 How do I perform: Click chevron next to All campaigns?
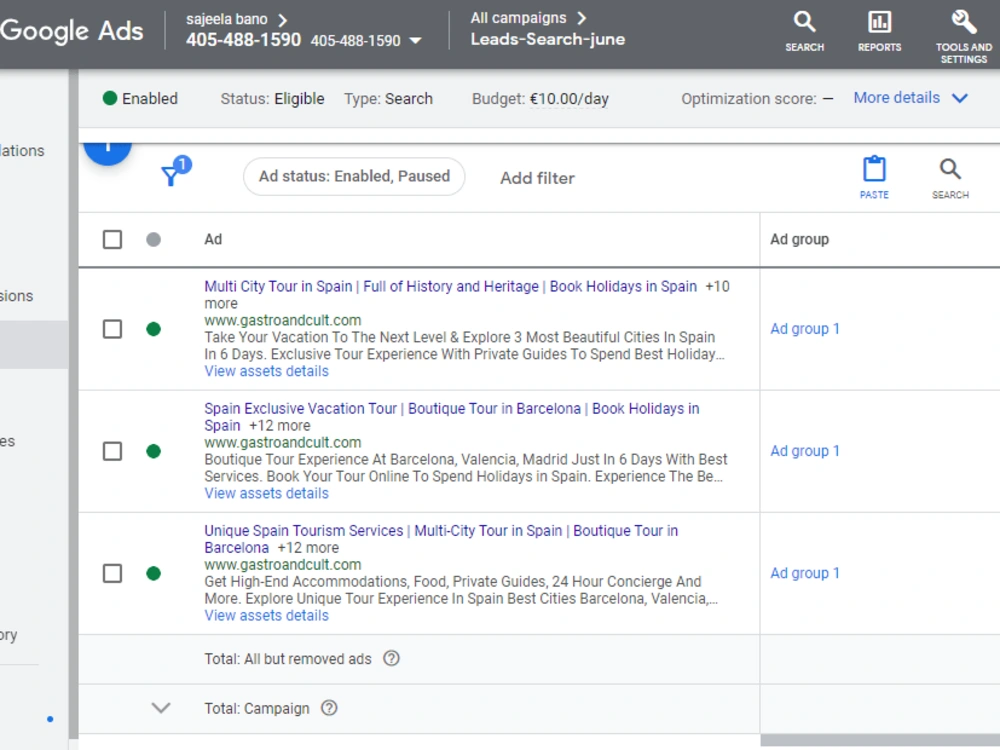coord(581,18)
